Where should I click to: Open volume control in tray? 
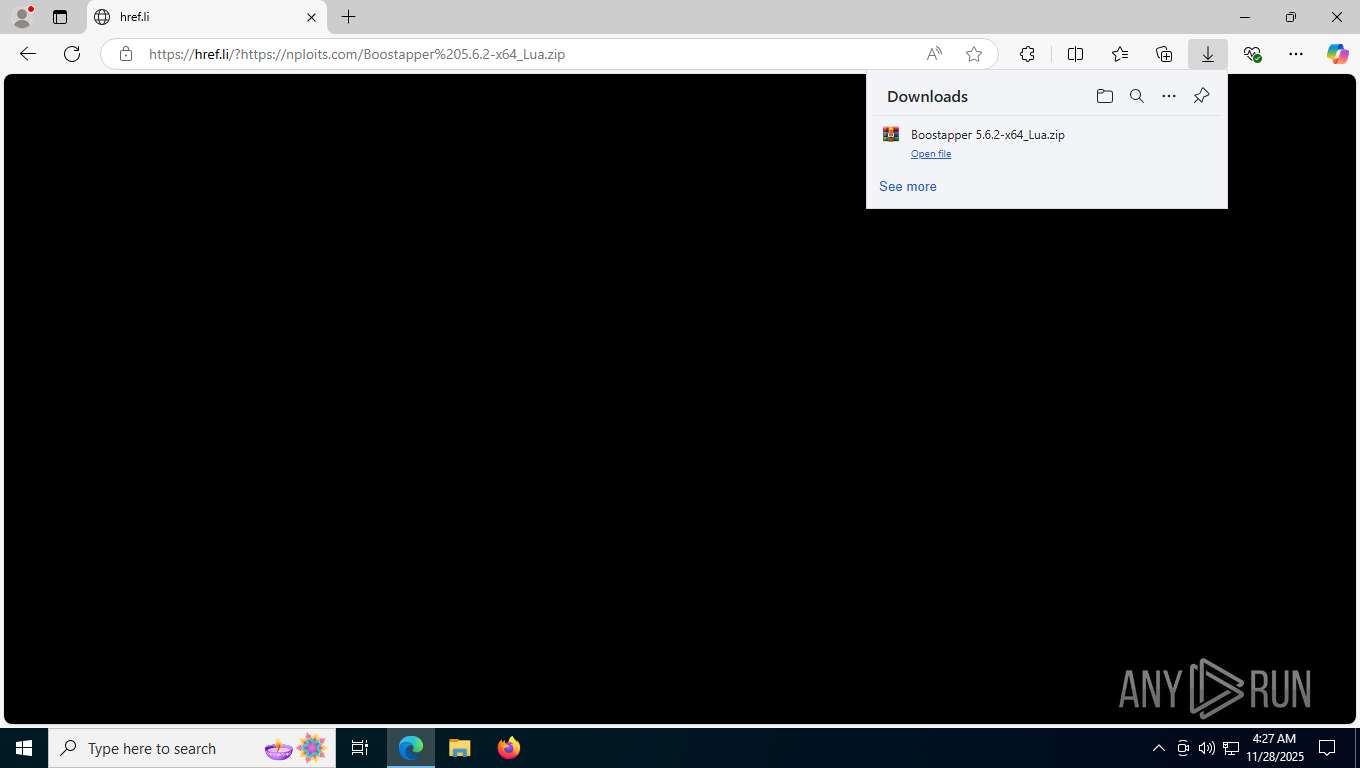[x=1207, y=748]
